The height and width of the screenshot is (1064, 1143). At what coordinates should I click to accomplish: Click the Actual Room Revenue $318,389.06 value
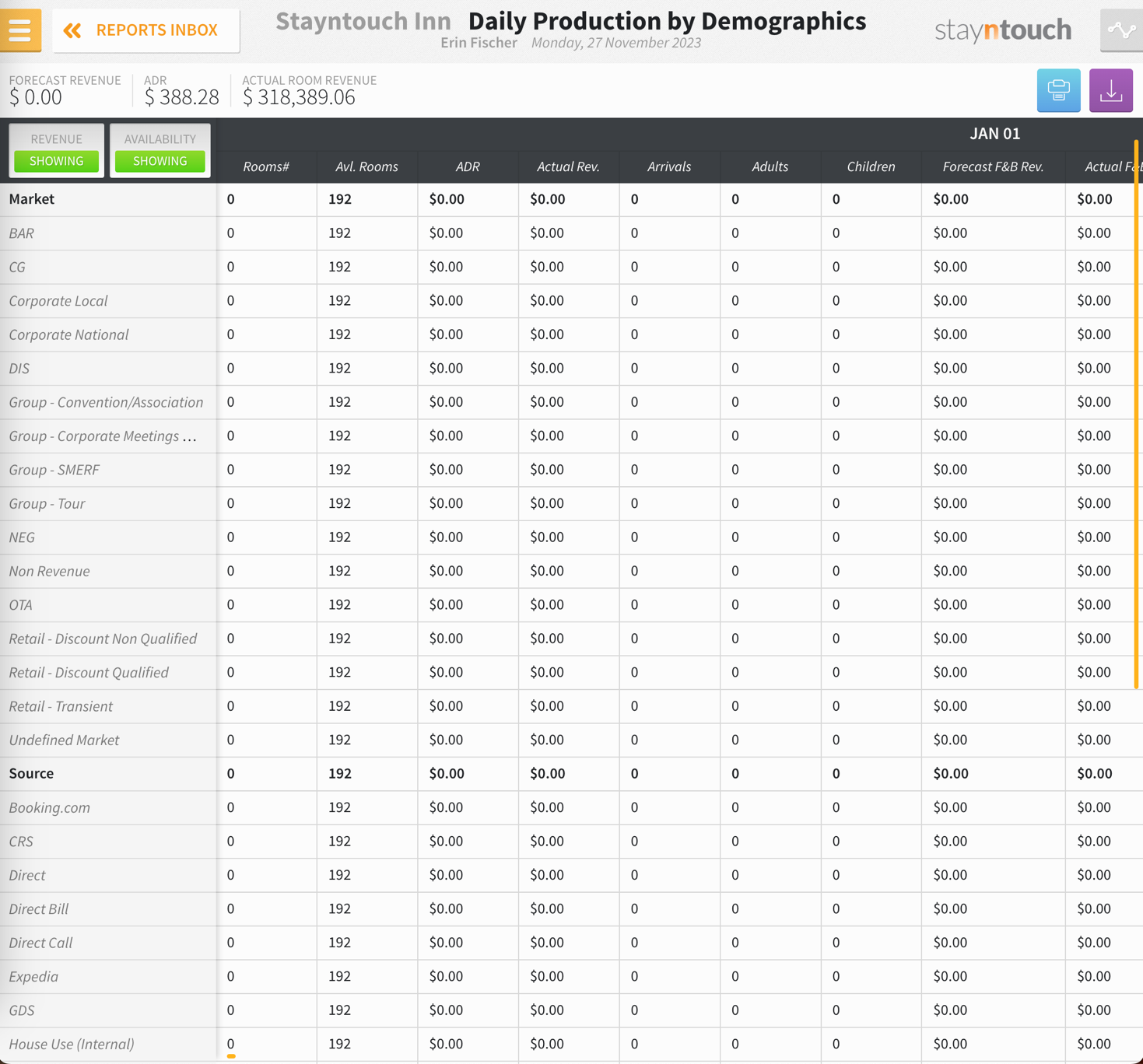[x=299, y=97]
